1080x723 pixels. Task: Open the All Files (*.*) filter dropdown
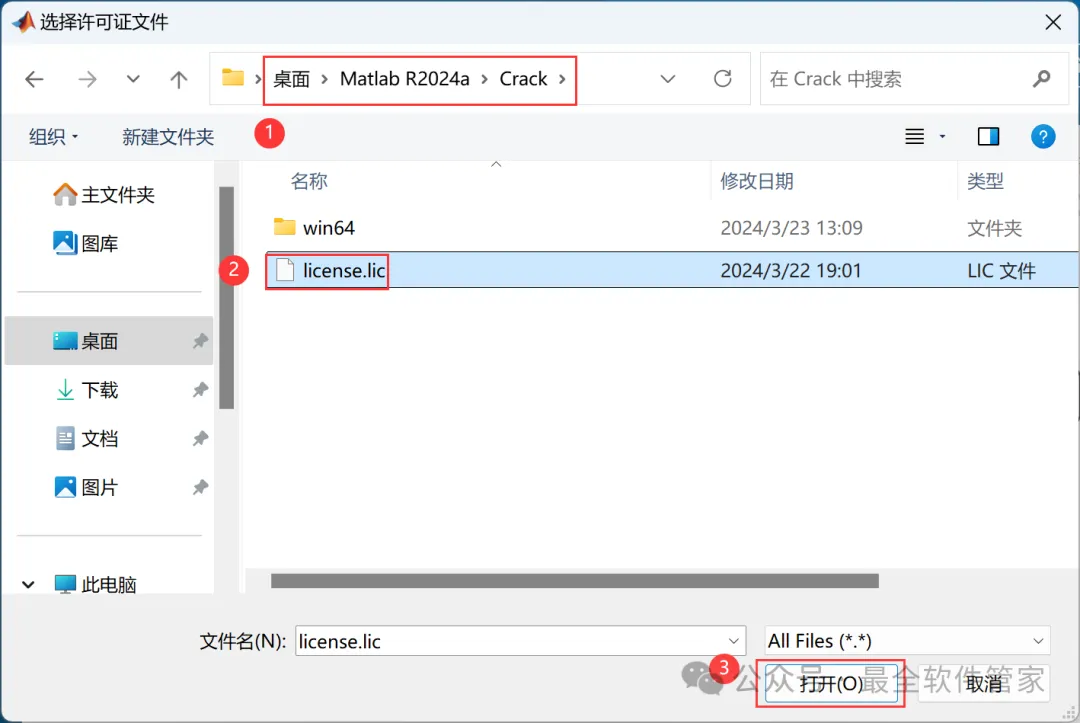pos(906,641)
